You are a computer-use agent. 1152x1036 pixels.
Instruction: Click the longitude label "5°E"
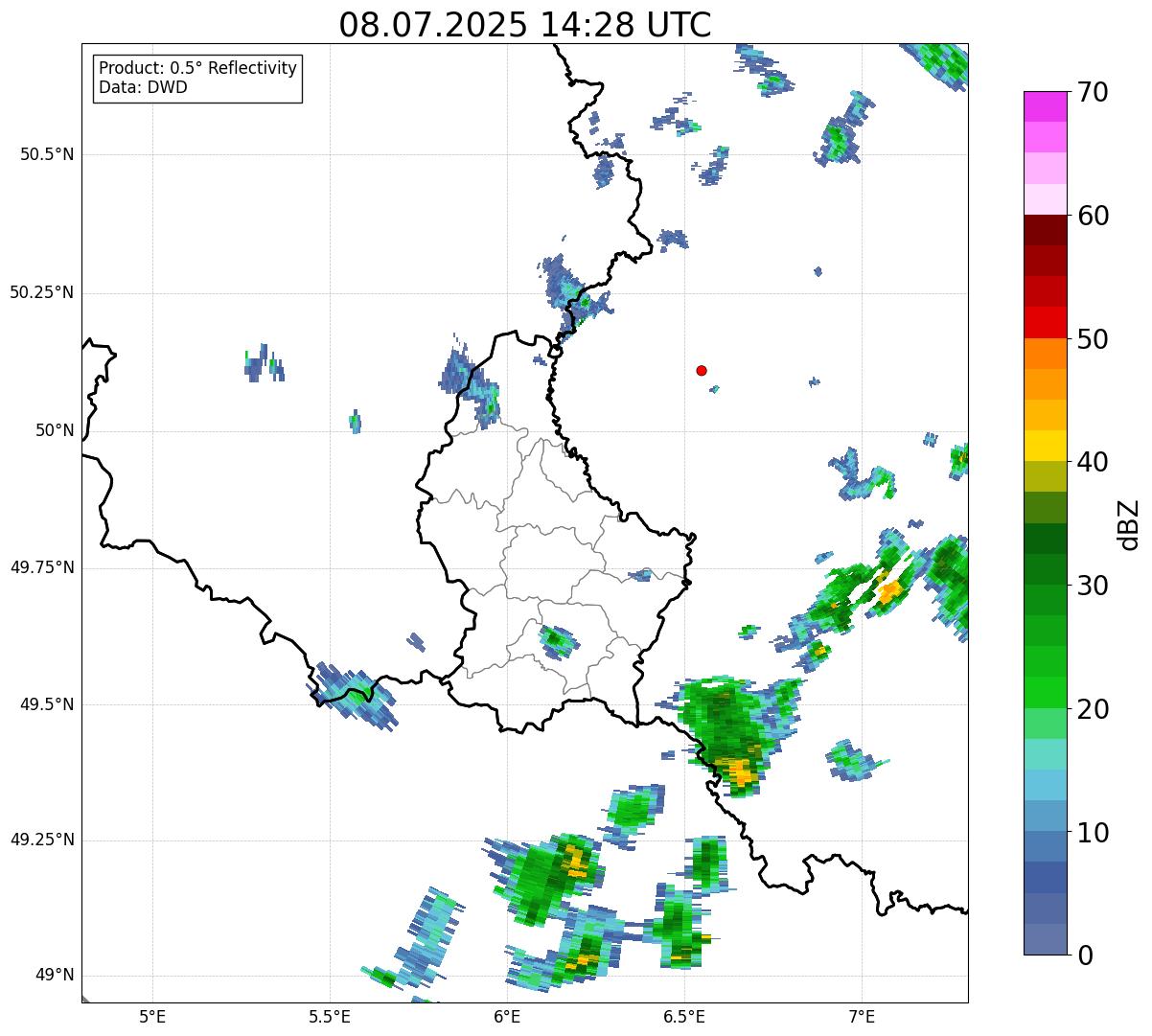tap(152, 1017)
